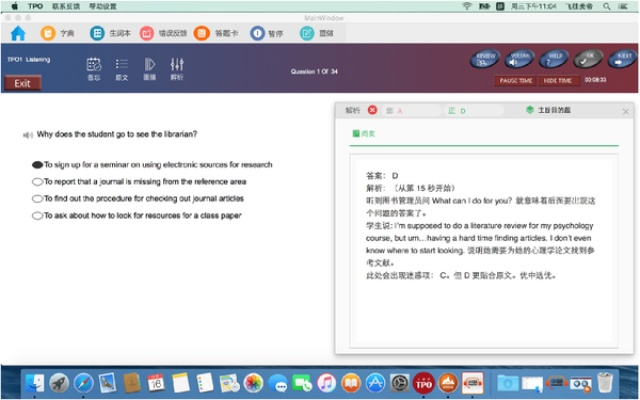
Task: Open Spotlight search in menu bar
Action: tap(607, 6)
